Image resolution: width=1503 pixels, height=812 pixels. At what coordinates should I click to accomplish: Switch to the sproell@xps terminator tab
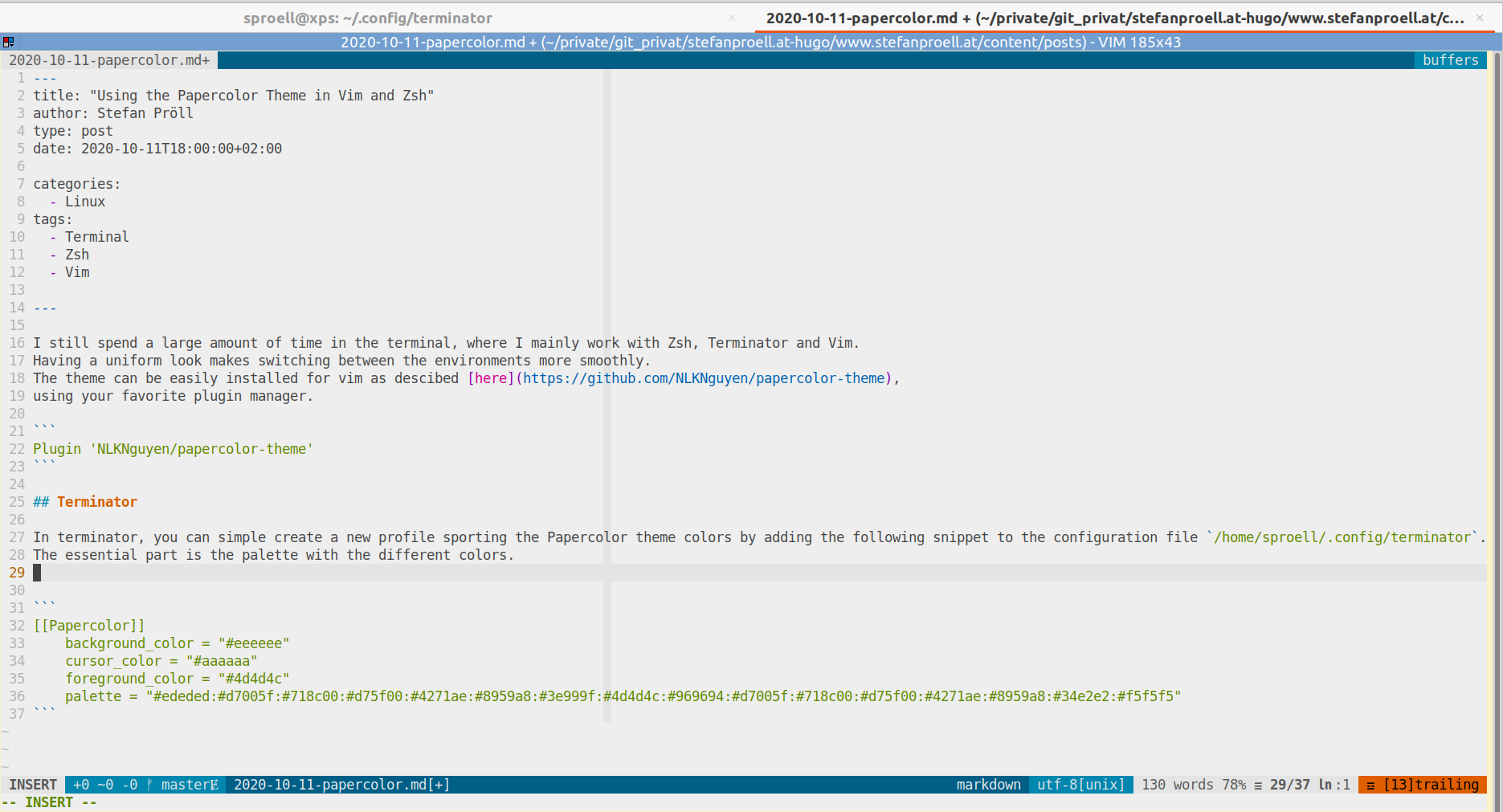(x=368, y=18)
